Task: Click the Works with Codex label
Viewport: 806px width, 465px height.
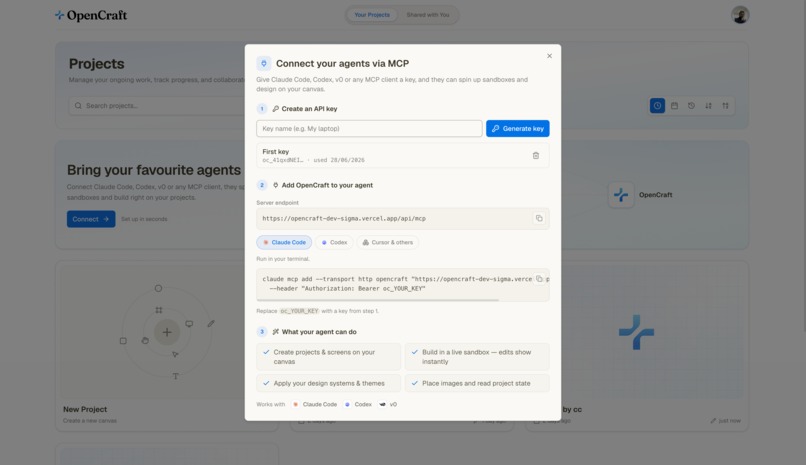Action: (x=358, y=404)
